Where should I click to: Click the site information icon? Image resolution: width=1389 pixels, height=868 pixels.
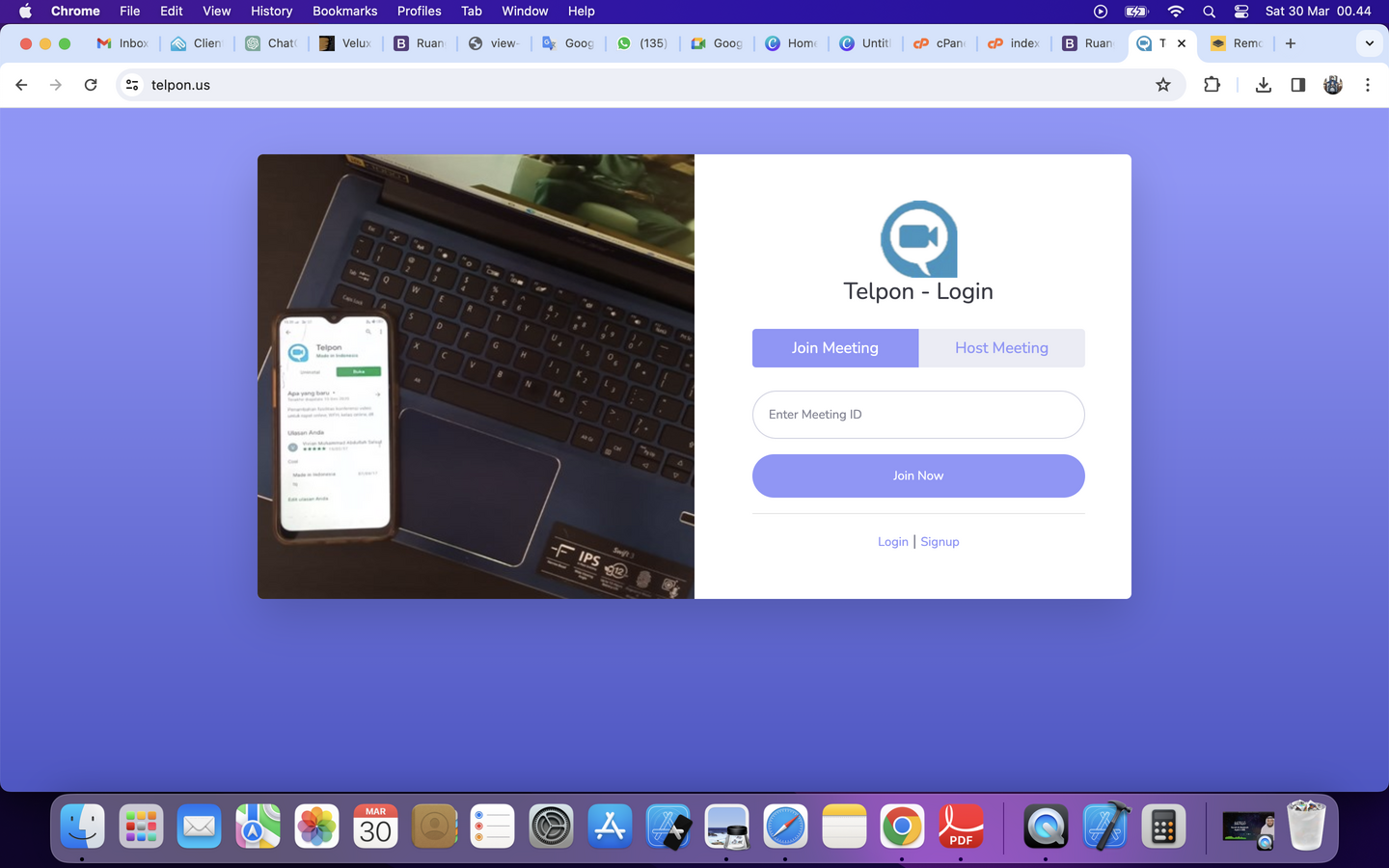(132, 85)
